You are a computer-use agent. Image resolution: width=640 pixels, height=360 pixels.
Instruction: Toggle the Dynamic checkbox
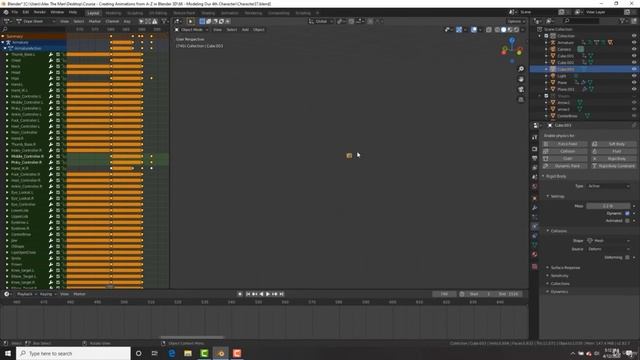point(627,213)
